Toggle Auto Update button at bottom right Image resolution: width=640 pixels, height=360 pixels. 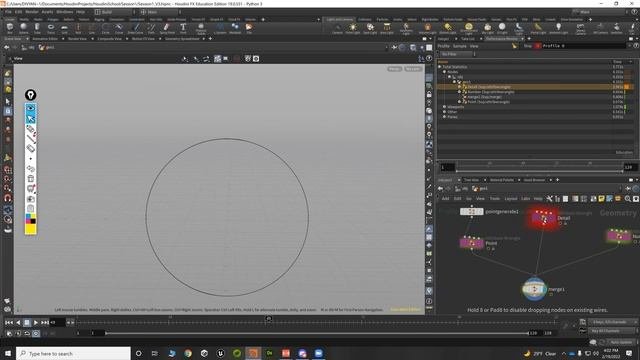click(621, 342)
